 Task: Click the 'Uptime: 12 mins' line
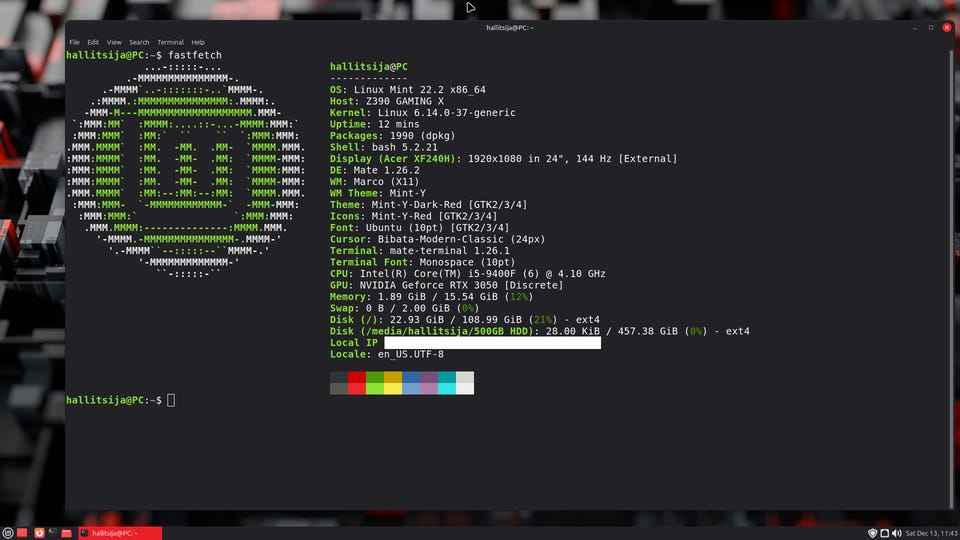tap(375, 124)
